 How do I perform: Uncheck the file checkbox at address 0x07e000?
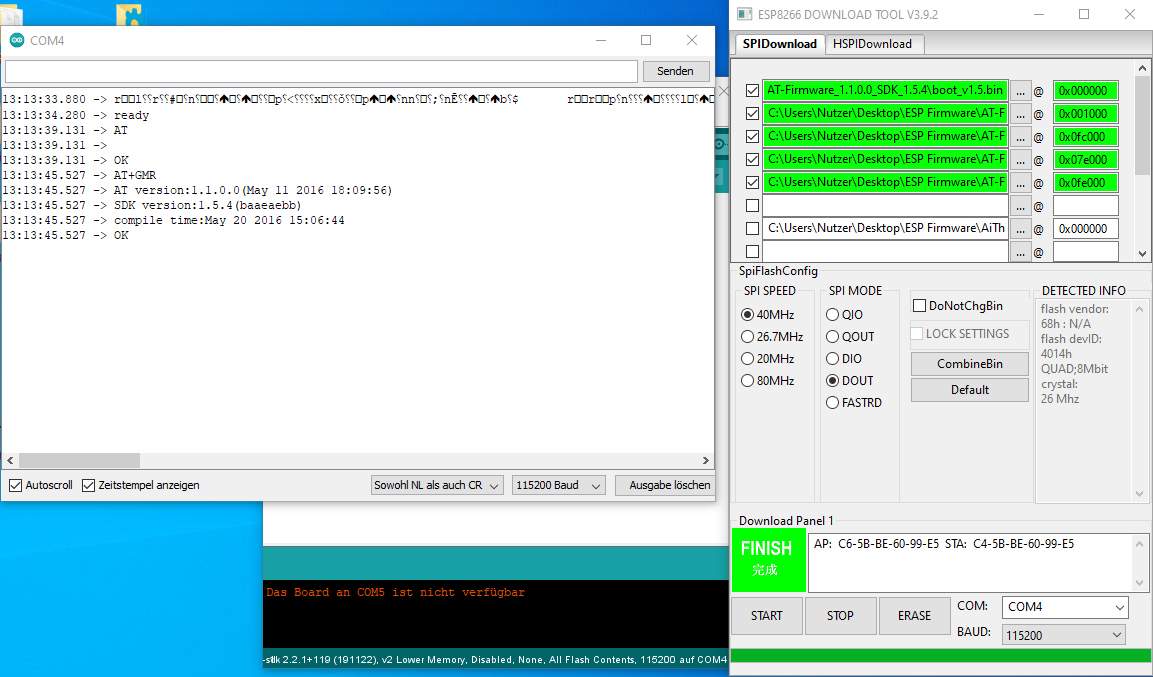point(752,159)
